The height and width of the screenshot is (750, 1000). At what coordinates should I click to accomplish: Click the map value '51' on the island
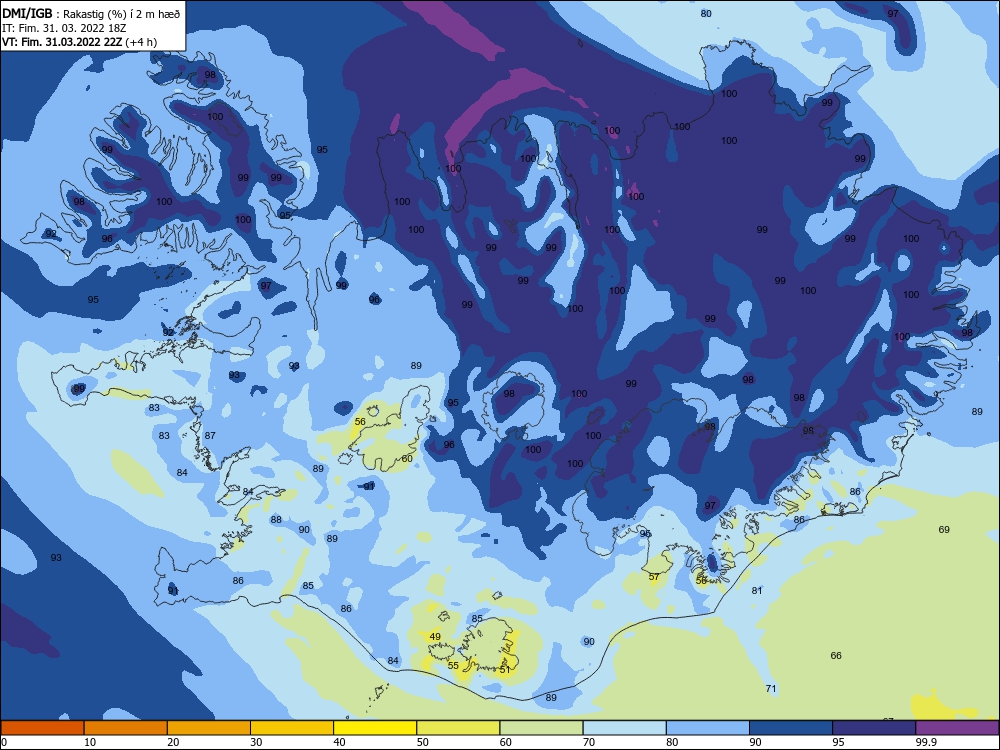505,670
